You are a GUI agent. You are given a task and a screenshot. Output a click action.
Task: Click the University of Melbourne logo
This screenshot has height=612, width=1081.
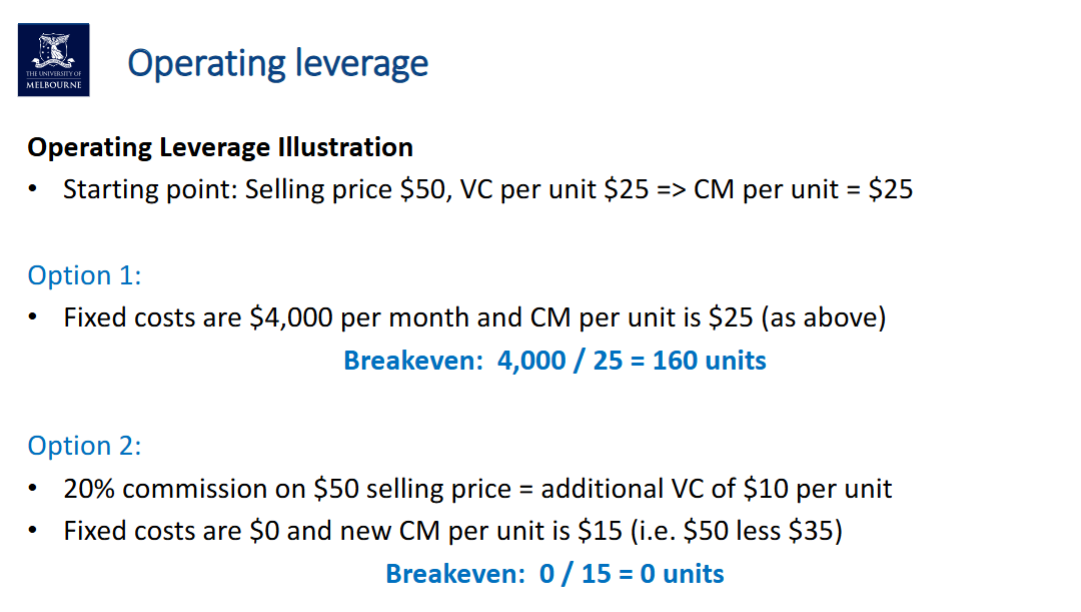(x=53, y=60)
